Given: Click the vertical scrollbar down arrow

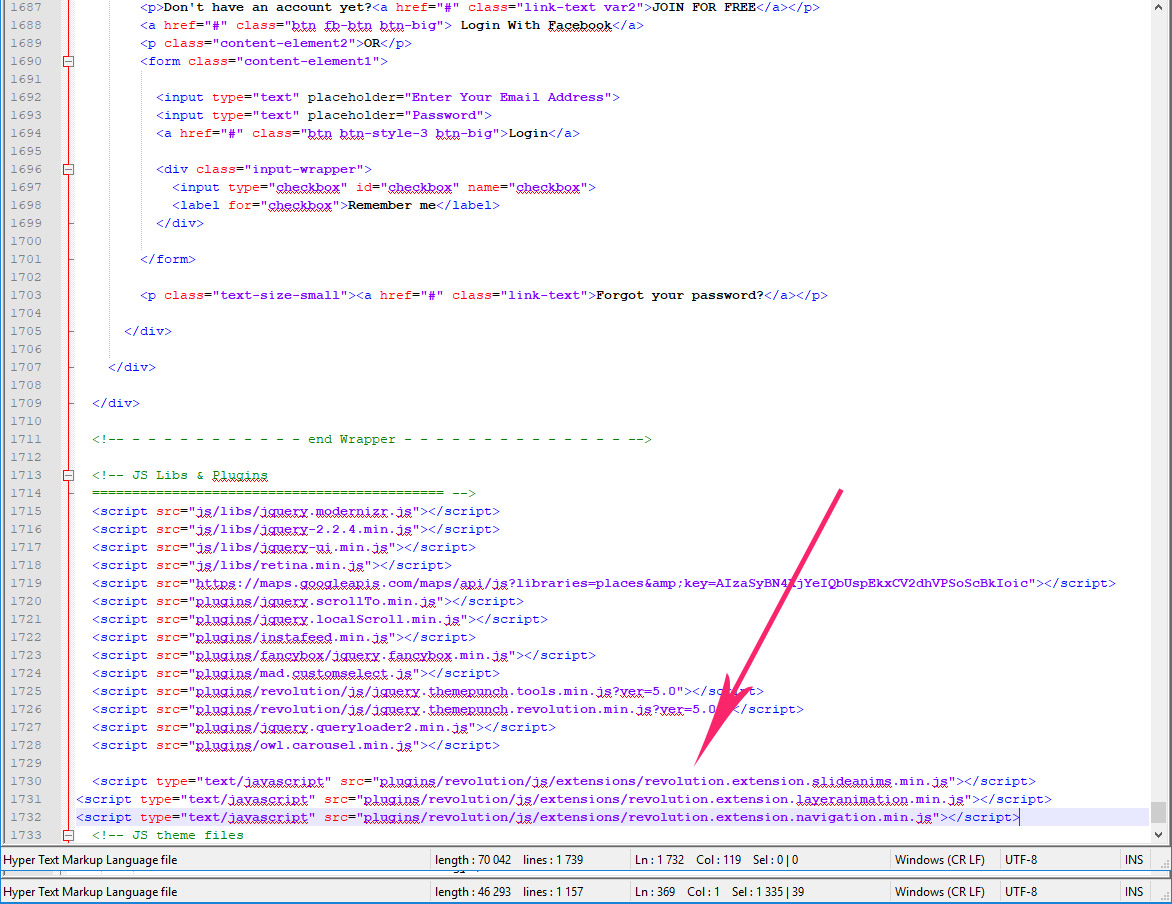Looking at the screenshot, I should pos(1159,835).
